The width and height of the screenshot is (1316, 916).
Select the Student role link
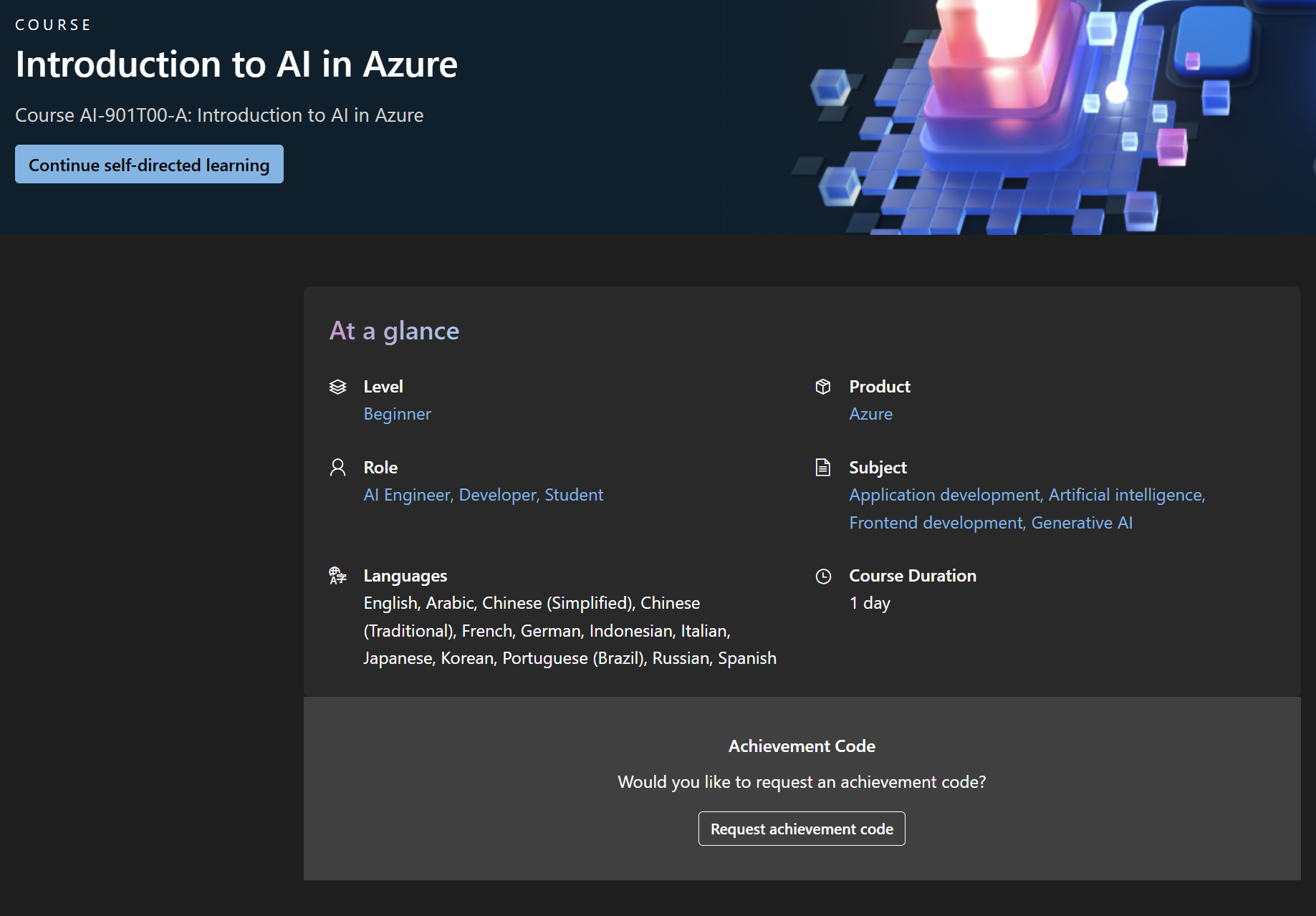(x=574, y=495)
